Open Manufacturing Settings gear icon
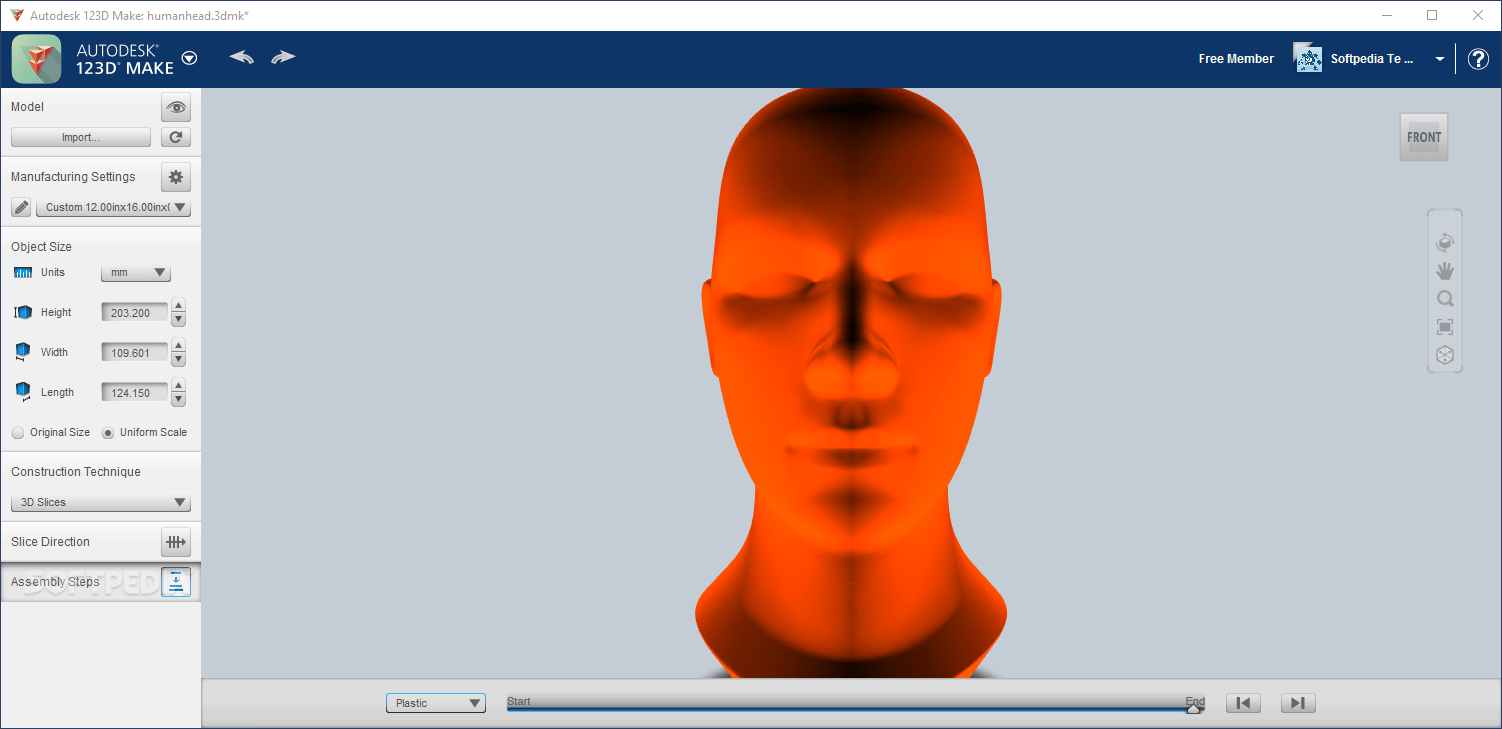The height and width of the screenshot is (729, 1502). 176,177
